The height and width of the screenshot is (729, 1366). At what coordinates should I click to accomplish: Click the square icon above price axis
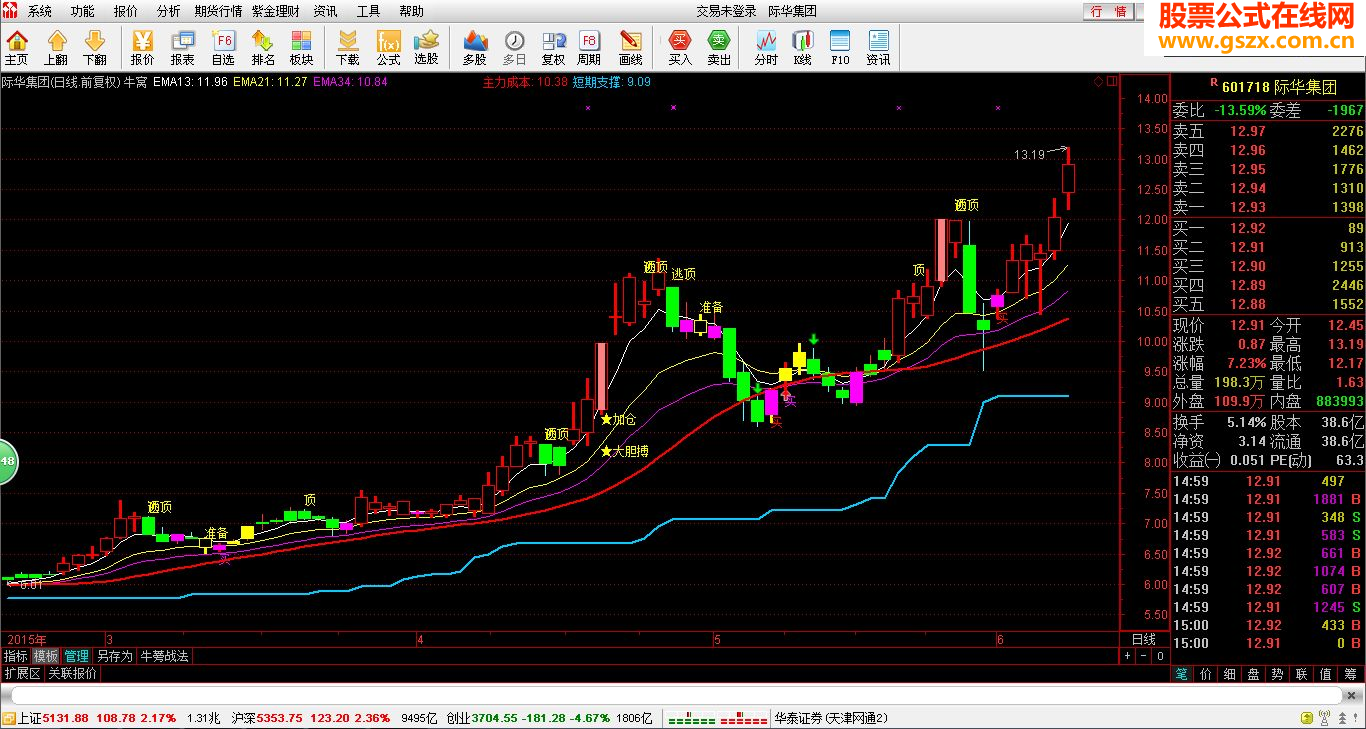[x=1112, y=81]
